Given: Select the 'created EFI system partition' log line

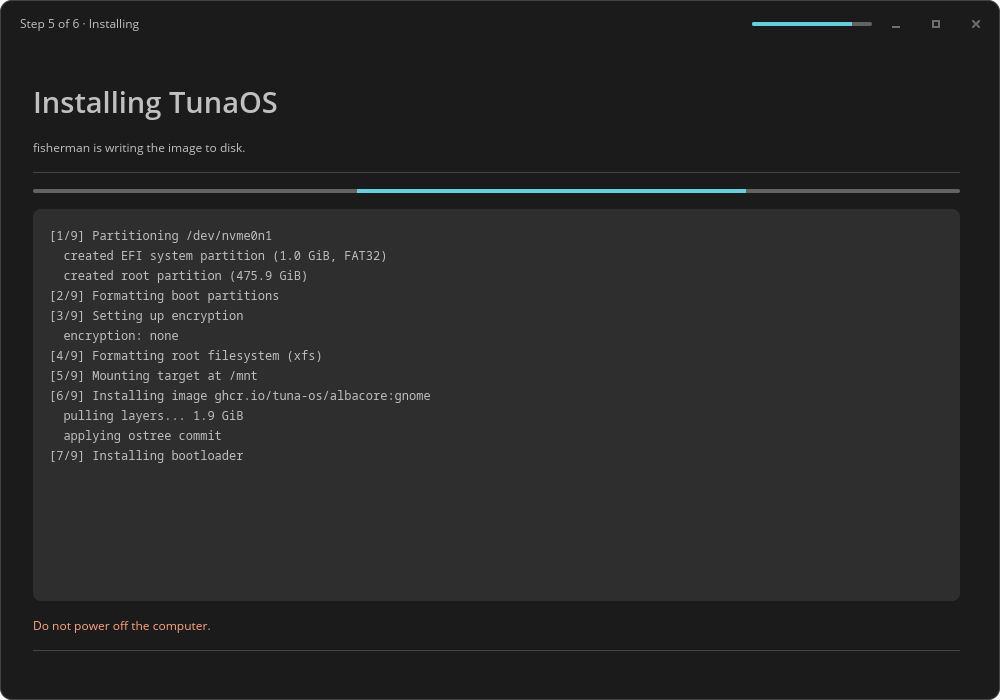Looking at the screenshot, I should tap(225, 256).
